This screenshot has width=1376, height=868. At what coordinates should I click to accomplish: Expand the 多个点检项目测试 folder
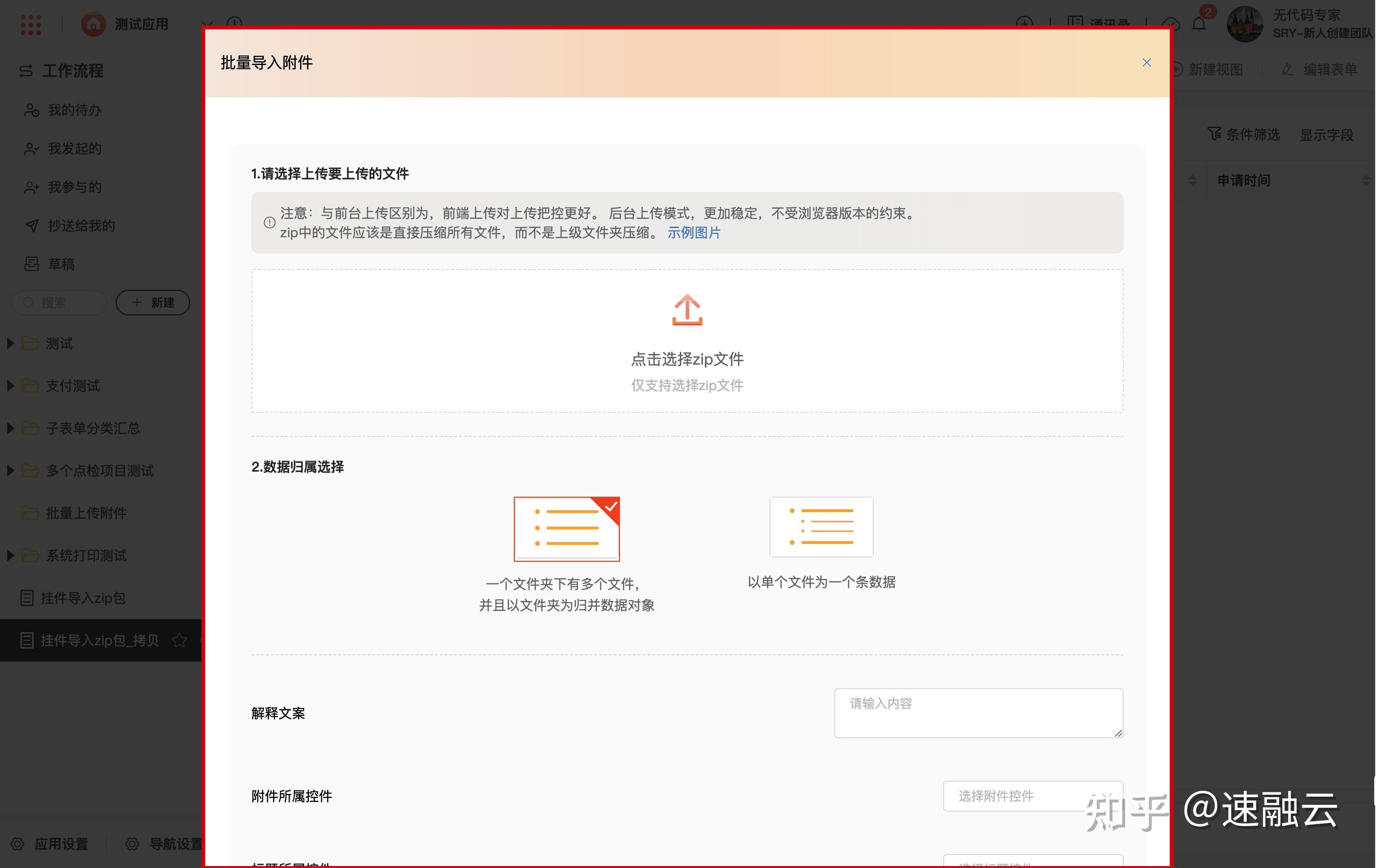(x=10, y=471)
